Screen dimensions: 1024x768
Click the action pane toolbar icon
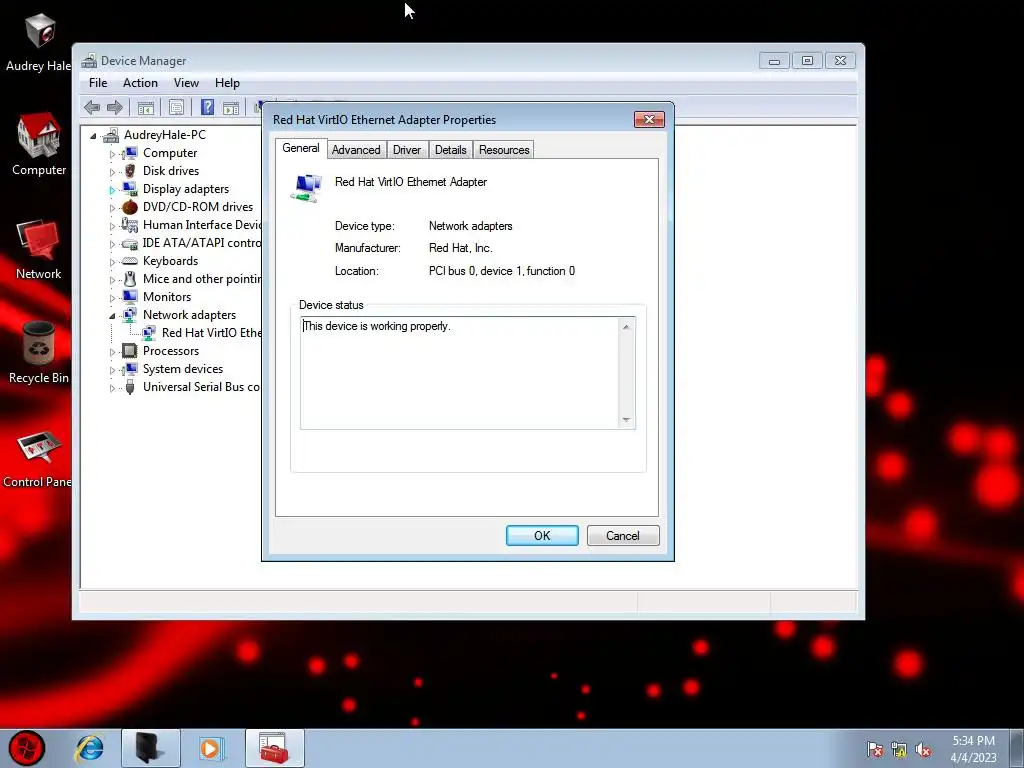coord(231,108)
